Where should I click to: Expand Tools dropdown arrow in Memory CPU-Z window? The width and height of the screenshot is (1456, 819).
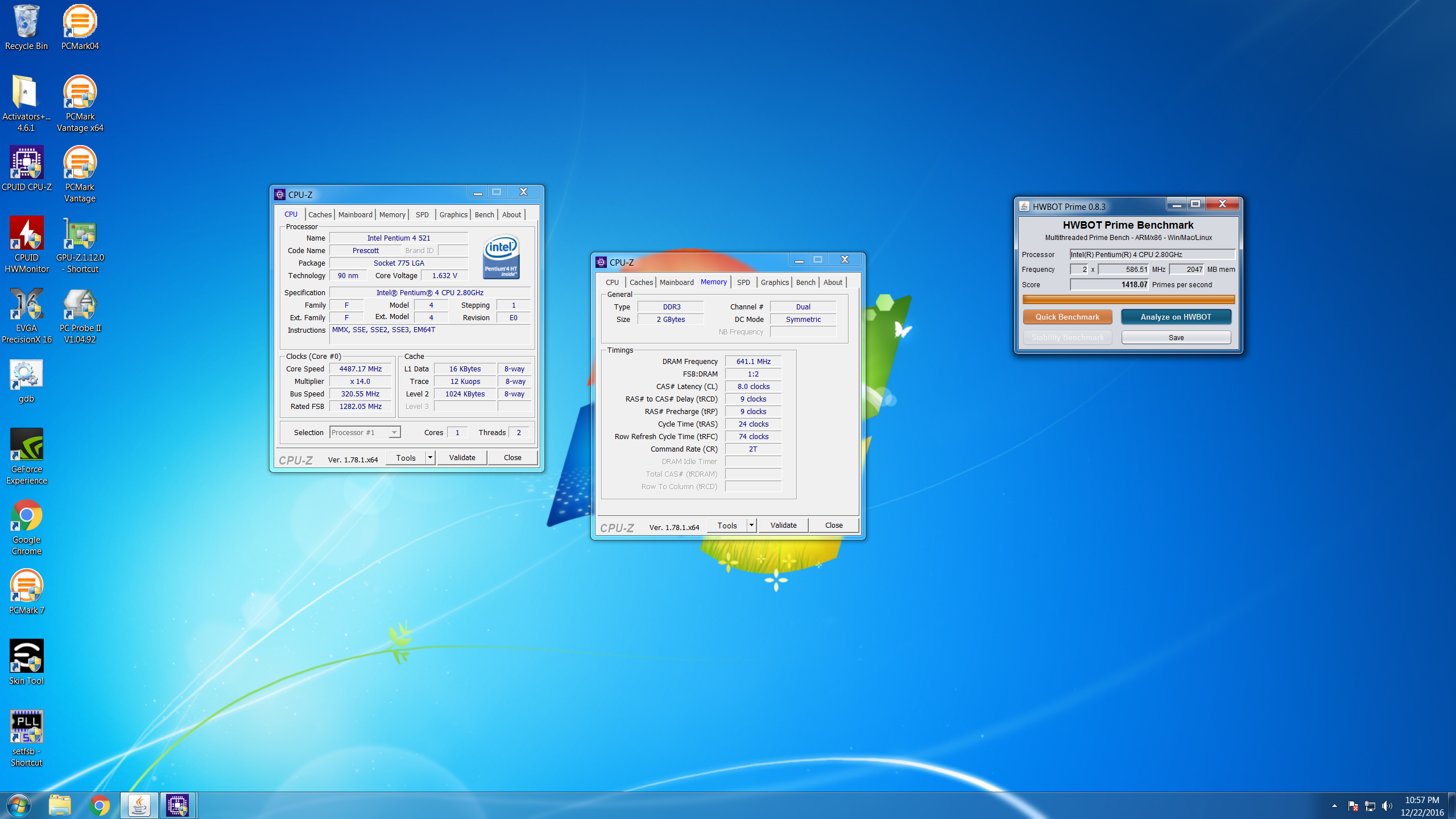pyautogui.click(x=752, y=525)
